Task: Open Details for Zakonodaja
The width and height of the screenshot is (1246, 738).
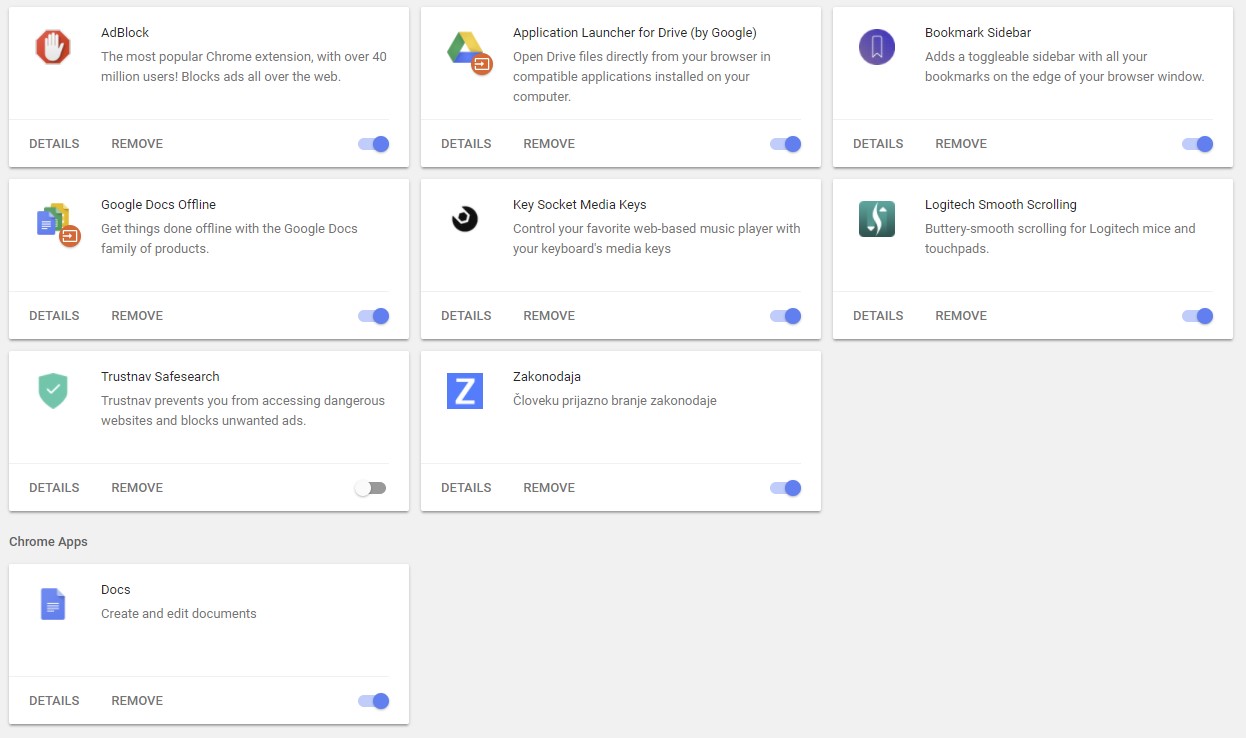Action: coord(466,488)
